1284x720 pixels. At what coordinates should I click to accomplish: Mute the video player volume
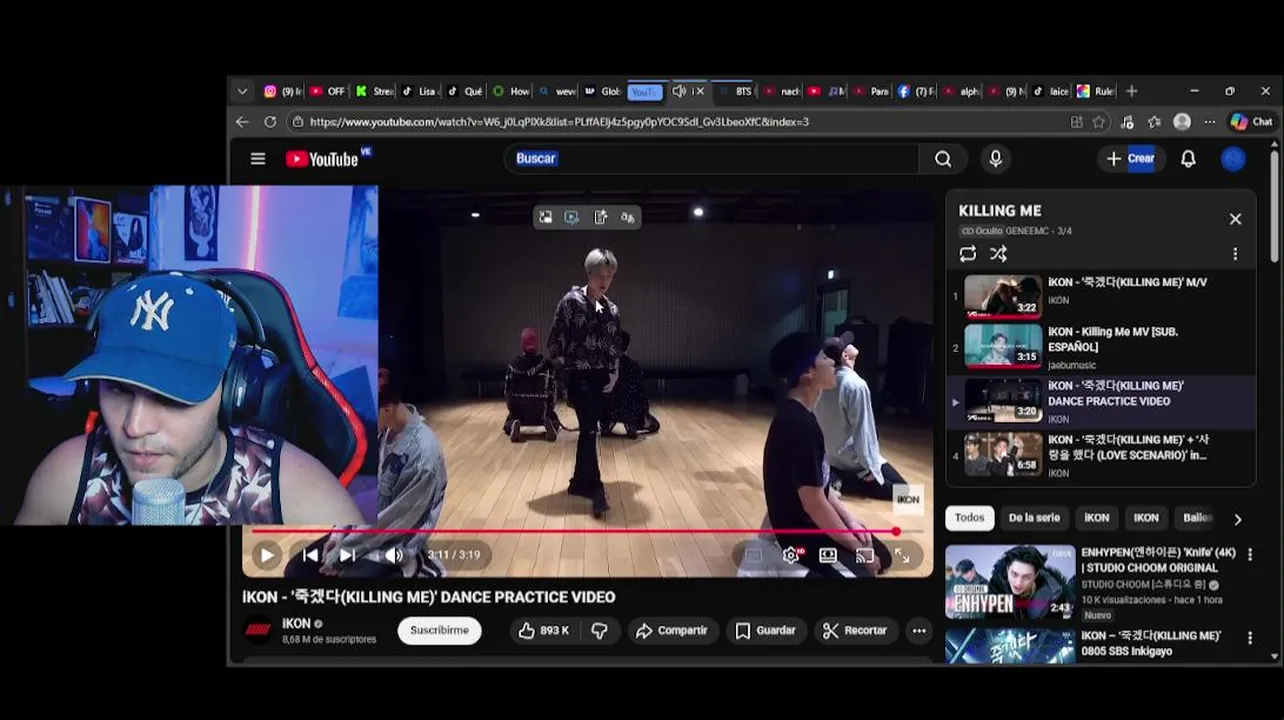[394, 555]
